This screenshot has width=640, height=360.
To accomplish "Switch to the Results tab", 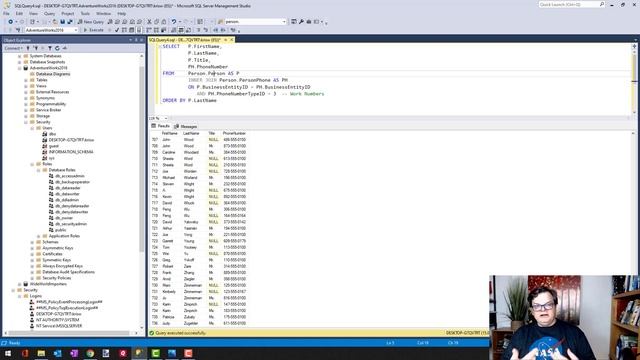I will [160, 126].
